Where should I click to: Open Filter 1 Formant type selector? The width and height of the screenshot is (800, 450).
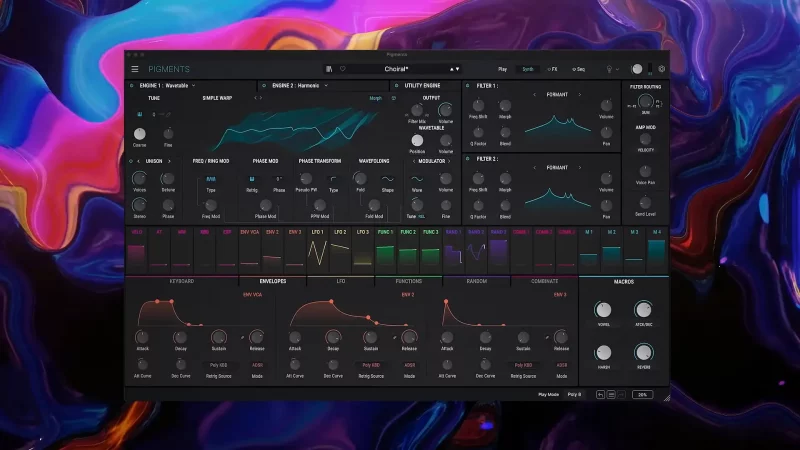tap(556, 95)
